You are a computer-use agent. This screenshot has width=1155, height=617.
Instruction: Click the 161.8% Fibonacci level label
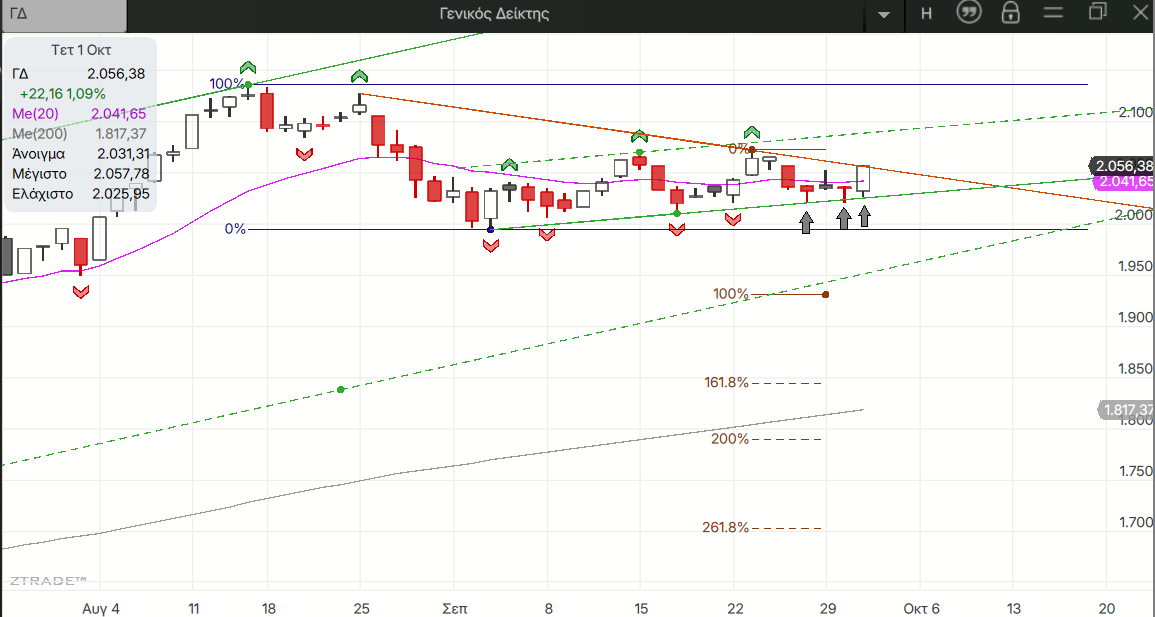click(x=726, y=382)
